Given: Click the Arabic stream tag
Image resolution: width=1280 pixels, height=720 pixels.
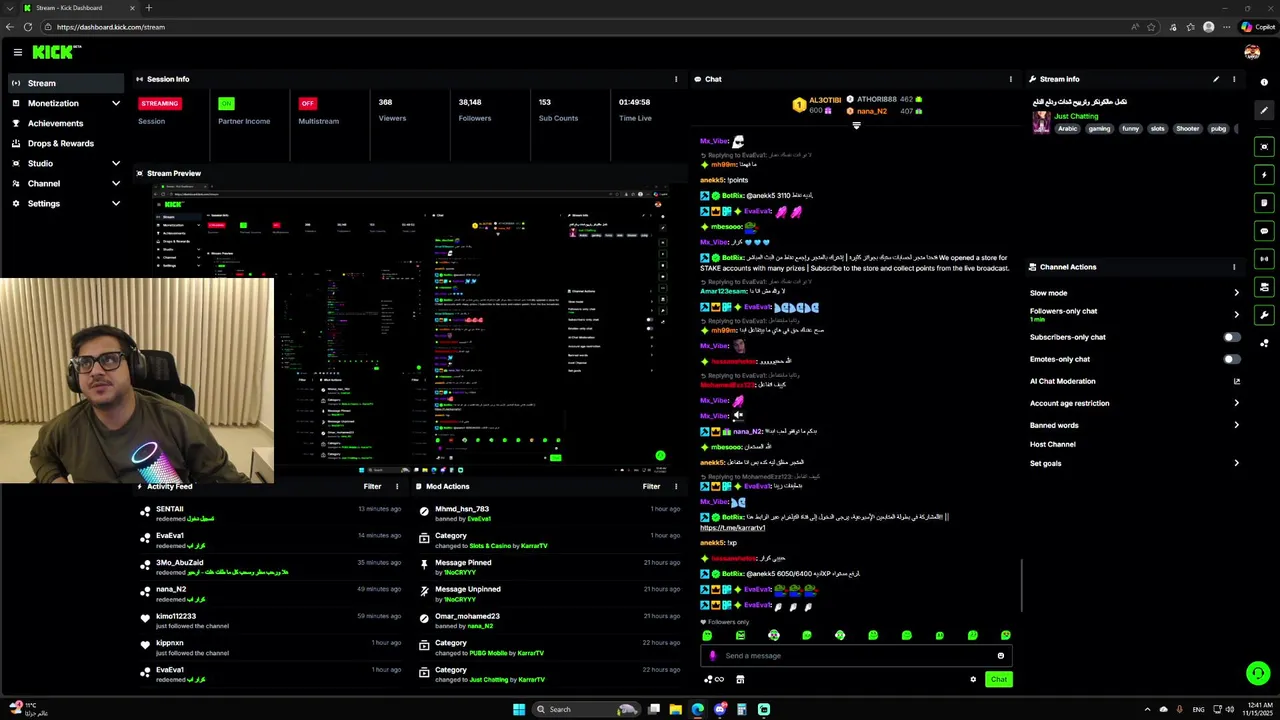Looking at the screenshot, I should point(1068,129).
